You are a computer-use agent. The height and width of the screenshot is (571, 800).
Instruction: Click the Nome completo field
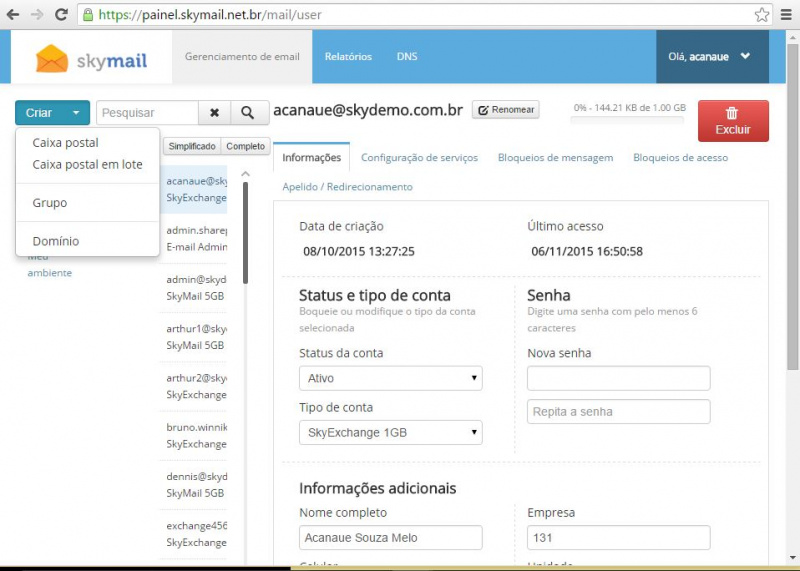tap(391, 538)
